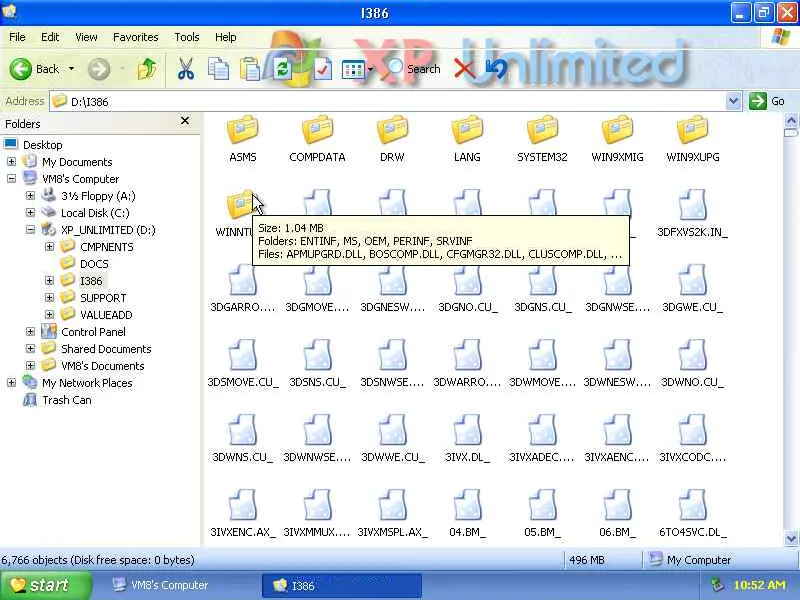Viewport: 800px width, 600px height.
Task: Select the ASMS folder icon
Action: click(x=243, y=130)
